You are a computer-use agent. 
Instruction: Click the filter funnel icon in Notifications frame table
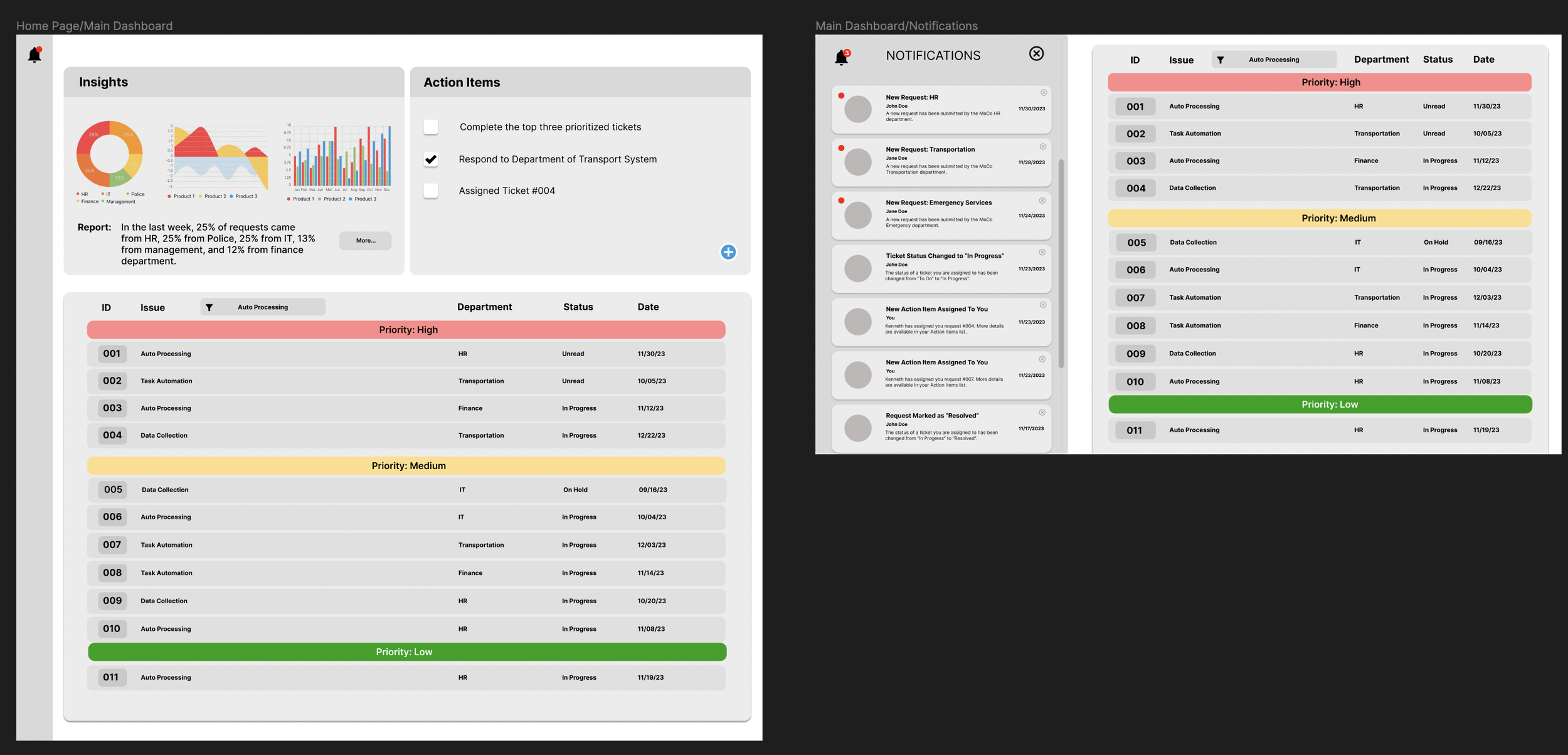coord(1221,60)
